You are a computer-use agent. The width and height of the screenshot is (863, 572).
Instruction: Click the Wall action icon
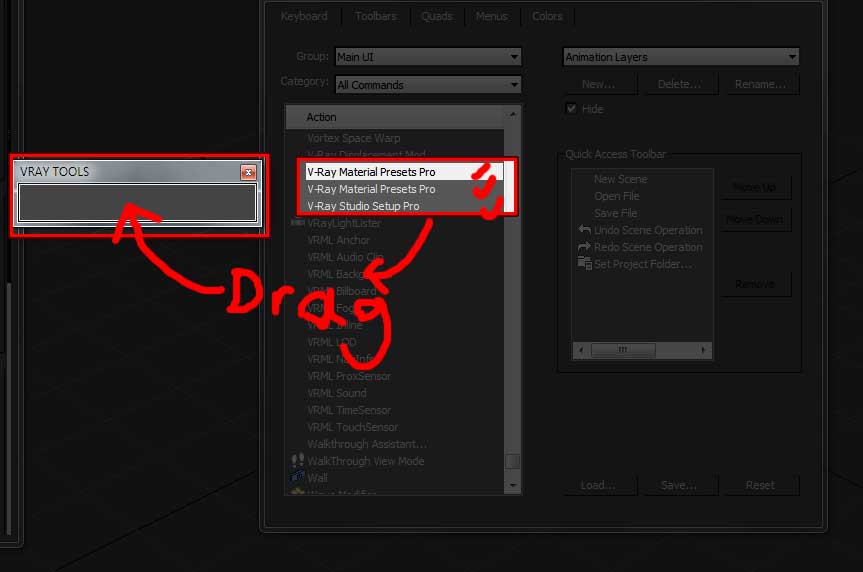tap(297, 476)
